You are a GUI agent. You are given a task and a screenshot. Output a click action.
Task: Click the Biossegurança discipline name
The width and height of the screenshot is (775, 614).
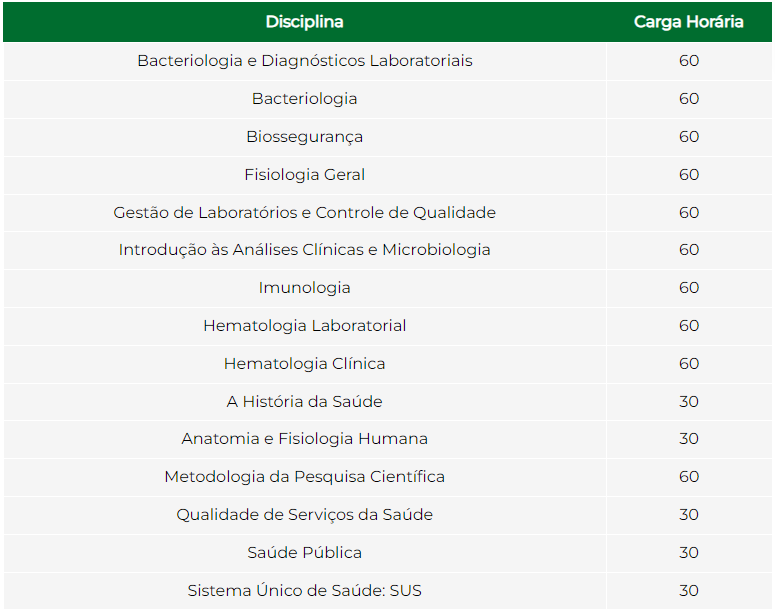coord(304,137)
